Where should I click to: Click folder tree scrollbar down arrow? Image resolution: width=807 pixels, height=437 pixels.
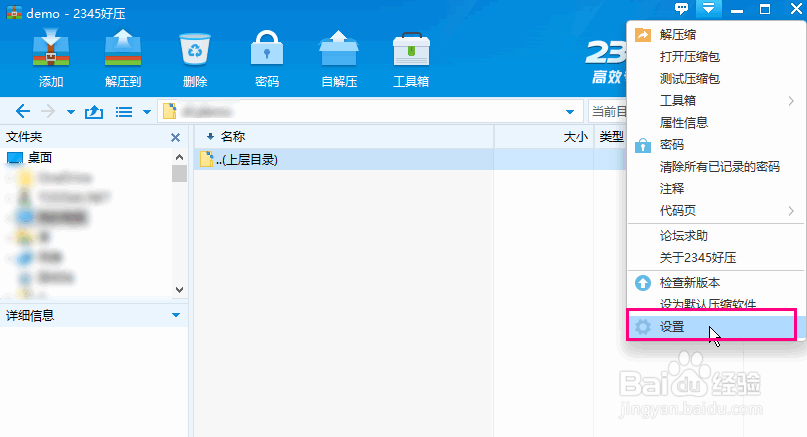[179, 290]
